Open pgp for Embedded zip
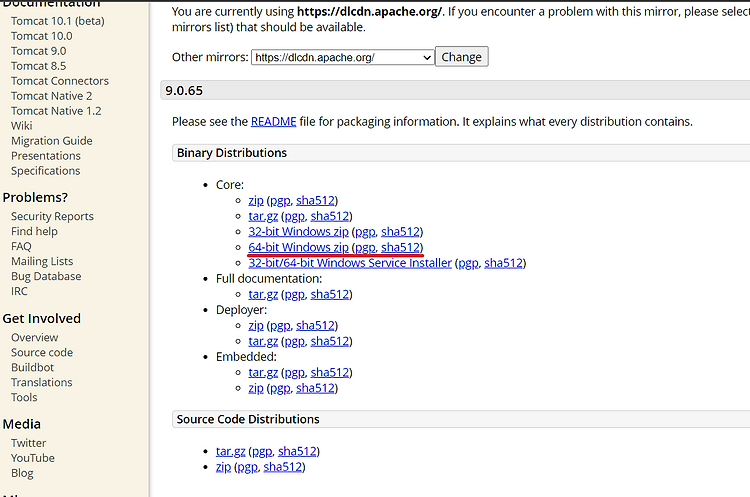 pyautogui.click(x=280, y=388)
